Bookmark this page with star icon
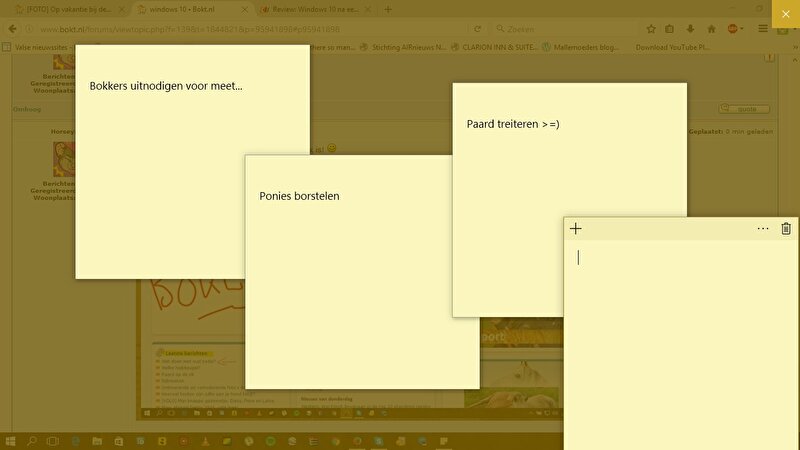This screenshot has height=450, width=800. click(651, 29)
